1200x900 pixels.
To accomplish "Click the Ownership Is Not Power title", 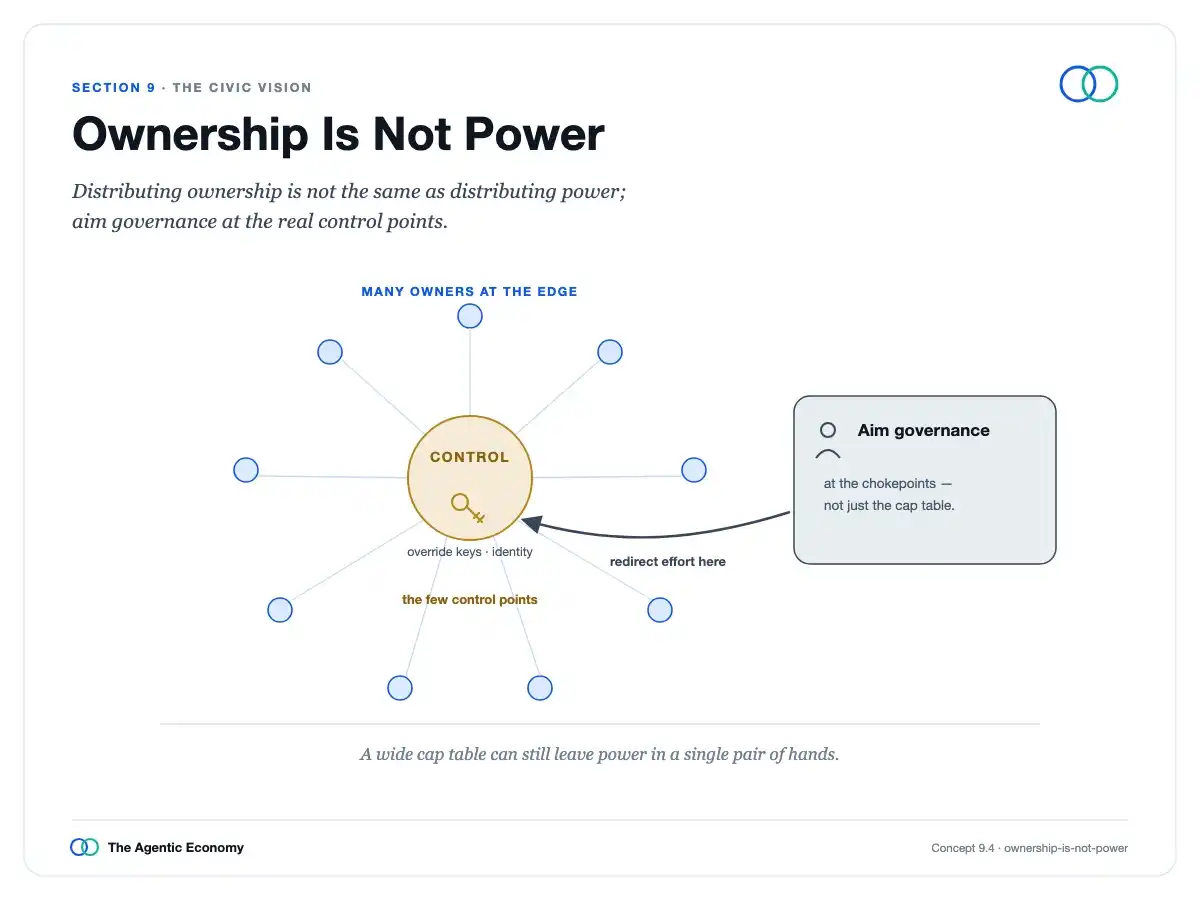I will point(338,135).
